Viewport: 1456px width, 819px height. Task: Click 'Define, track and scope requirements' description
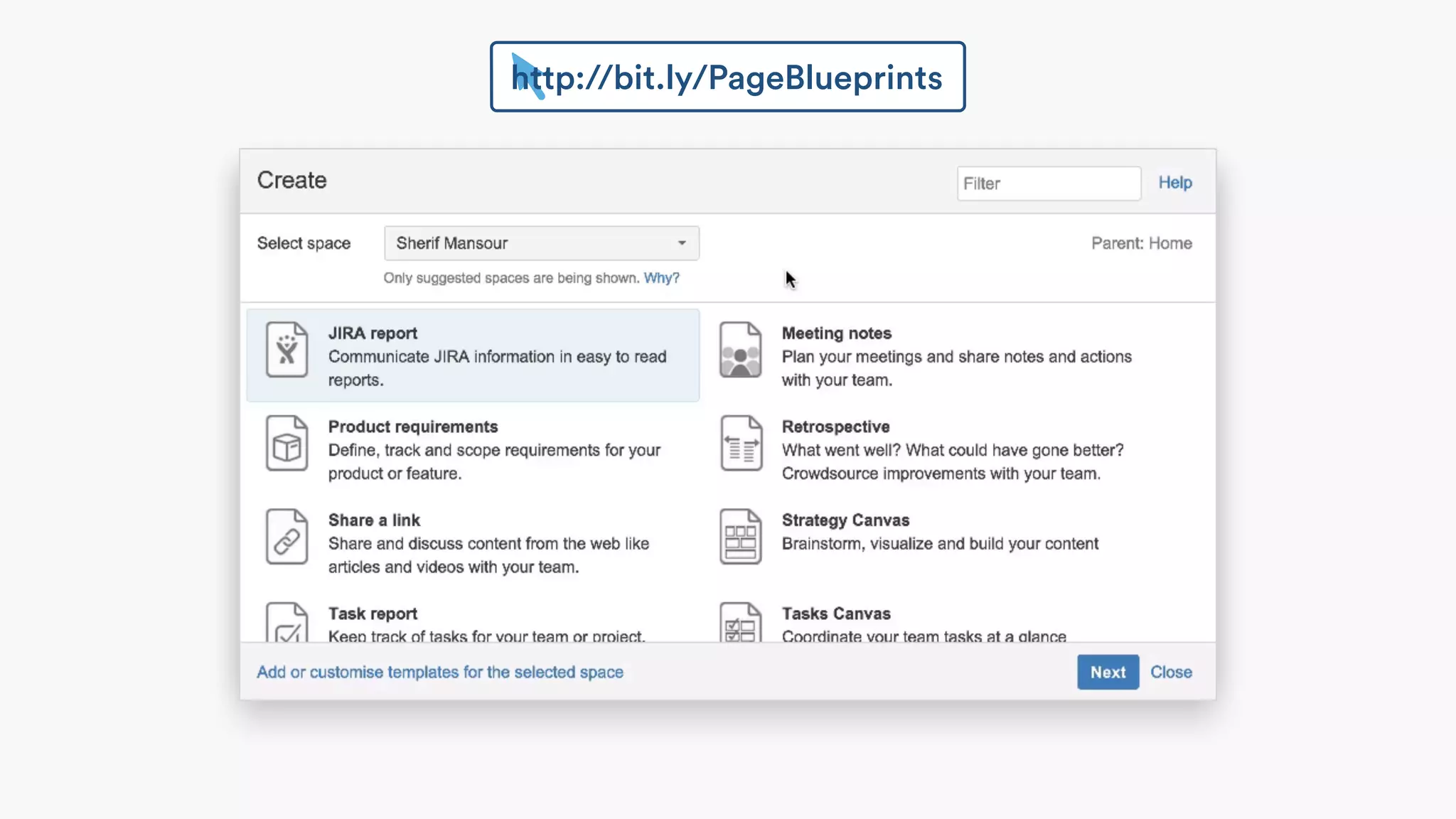[x=494, y=461]
